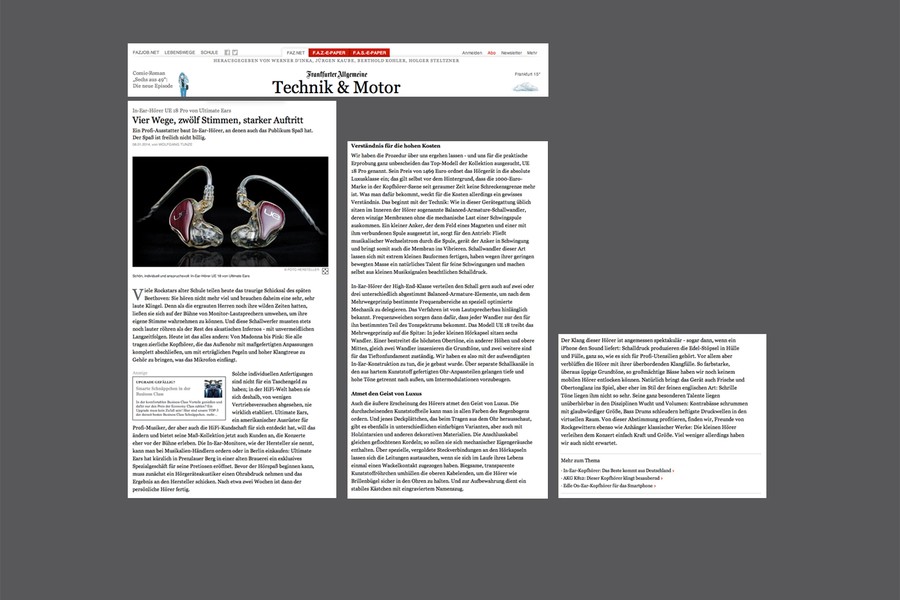Click headline "Vier Wege, zwölf Stimmen, starker Auftritt"
900x600 pixels.
[218, 120]
